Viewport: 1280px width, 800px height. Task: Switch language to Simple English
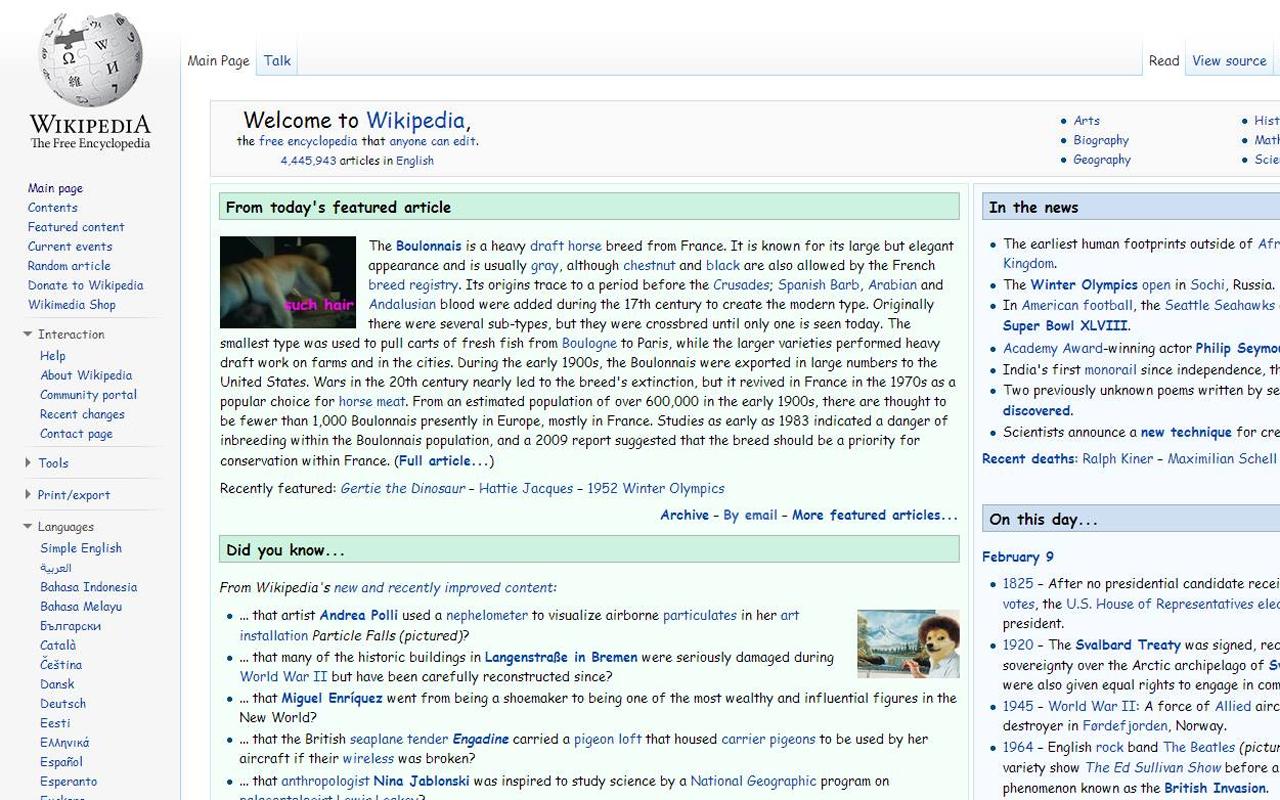tap(81, 548)
